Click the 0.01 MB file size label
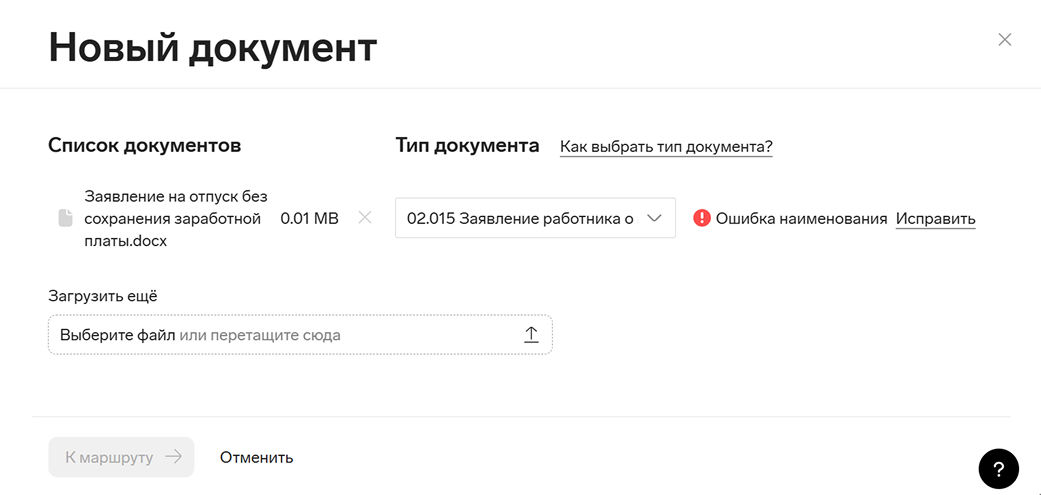Screen dimensions: 1041x495 (x=309, y=218)
